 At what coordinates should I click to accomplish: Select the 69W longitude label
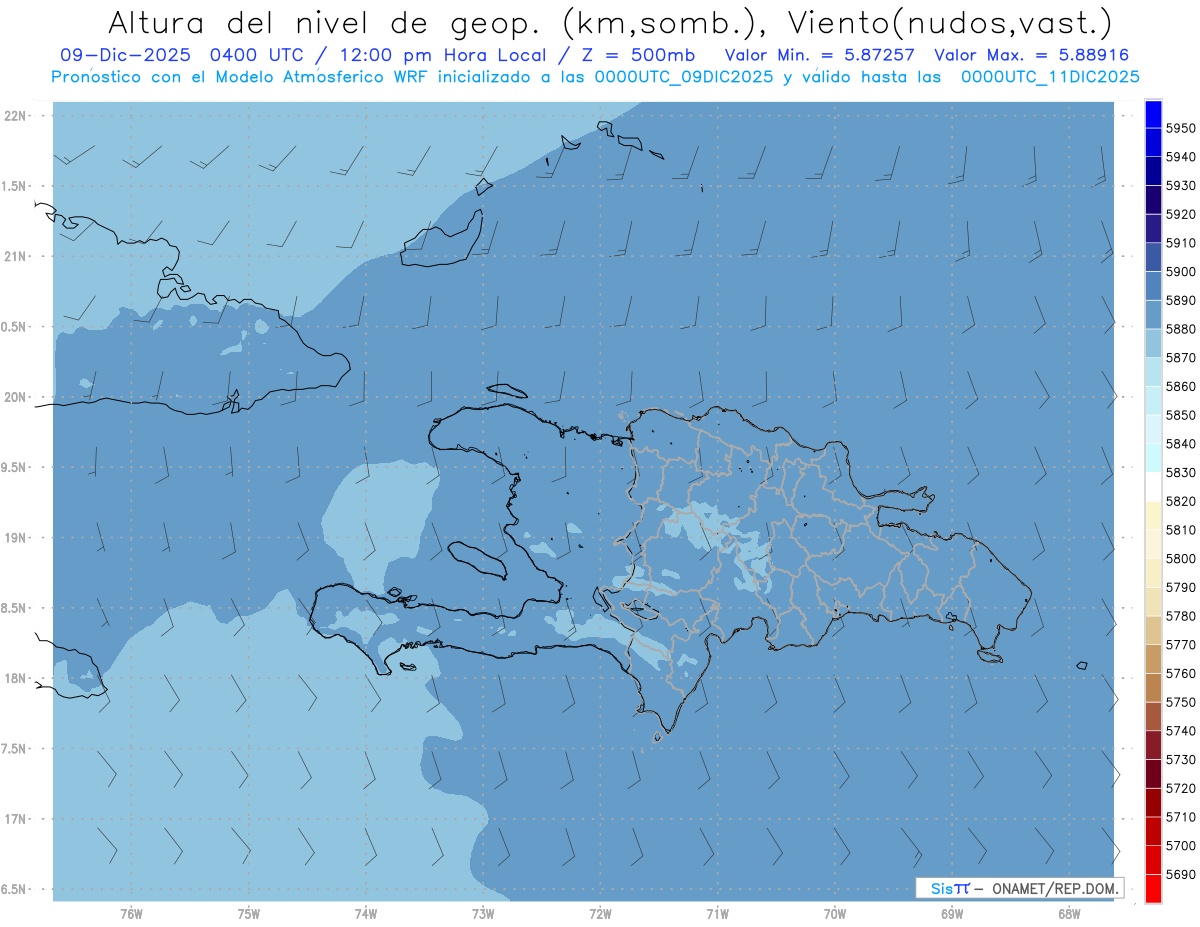[952, 913]
